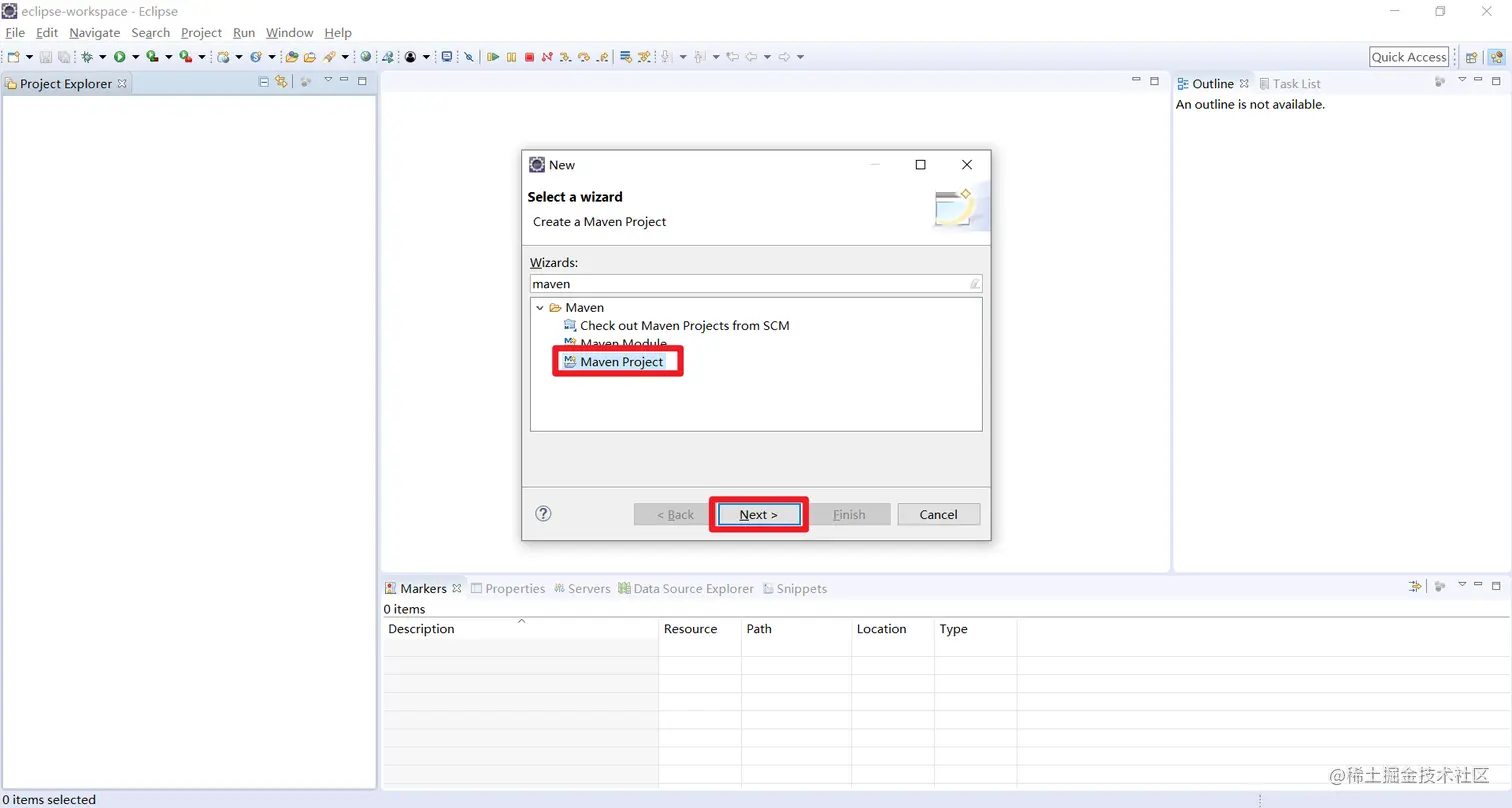Click the Location column header in Markers
The image size is (1512, 808).
[892, 629]
